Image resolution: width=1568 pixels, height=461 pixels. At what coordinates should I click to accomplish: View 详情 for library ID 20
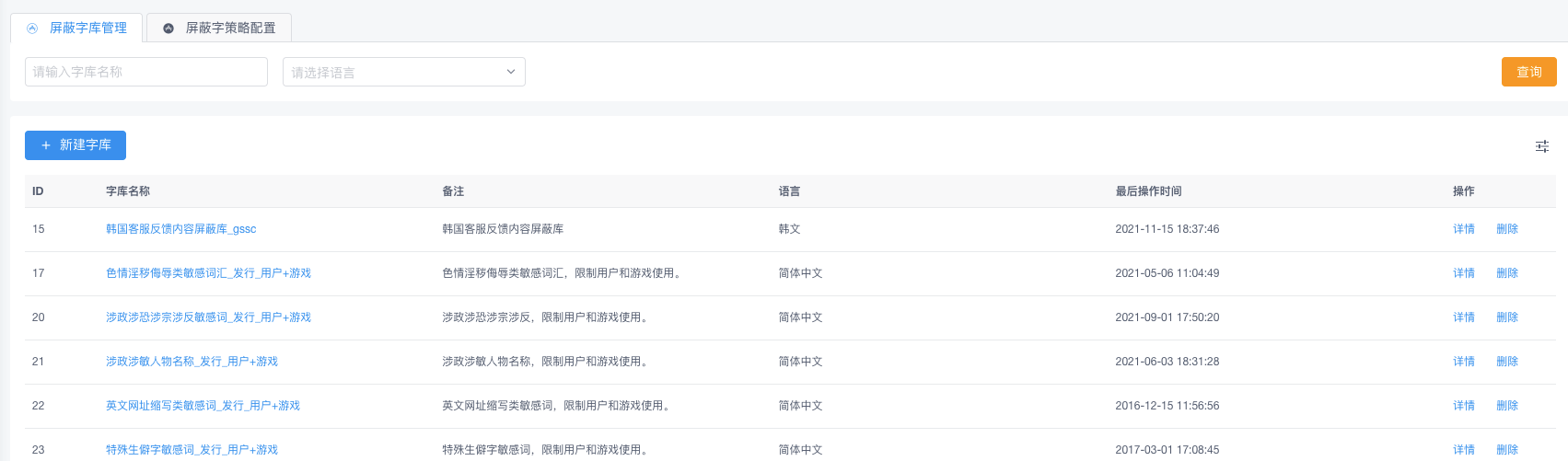1463,317
